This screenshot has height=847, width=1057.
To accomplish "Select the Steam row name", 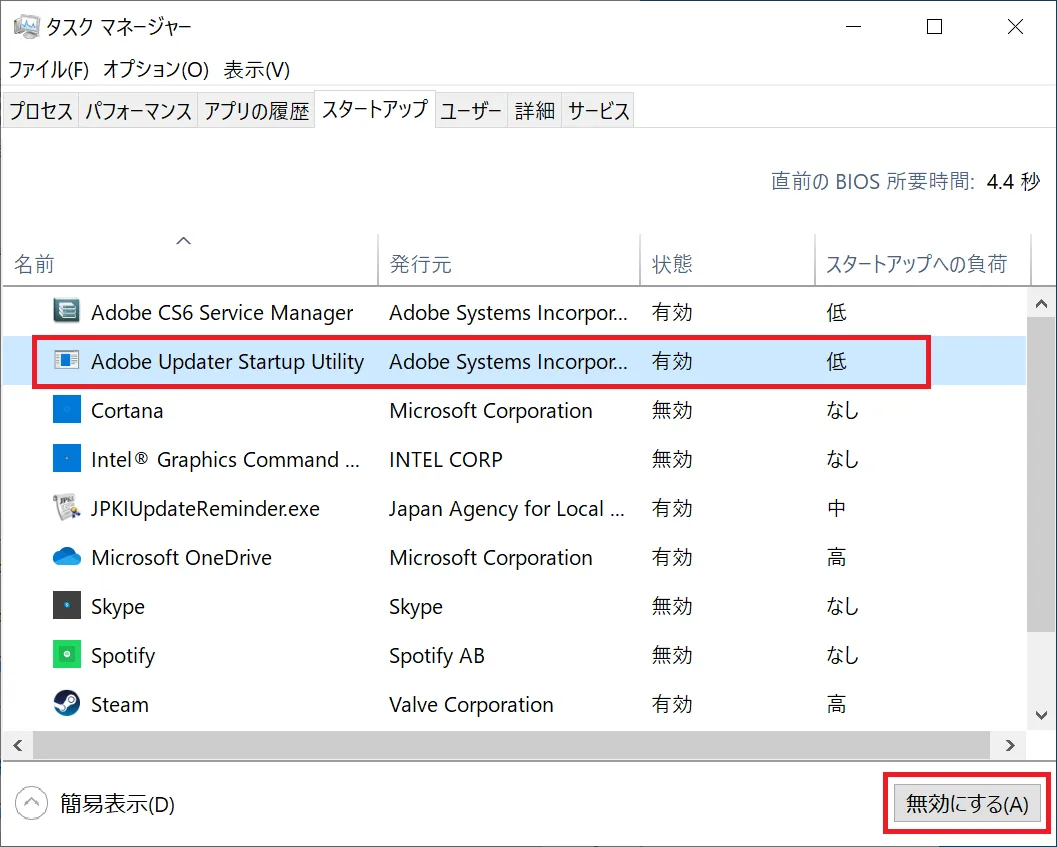I will tap(119, 705).
